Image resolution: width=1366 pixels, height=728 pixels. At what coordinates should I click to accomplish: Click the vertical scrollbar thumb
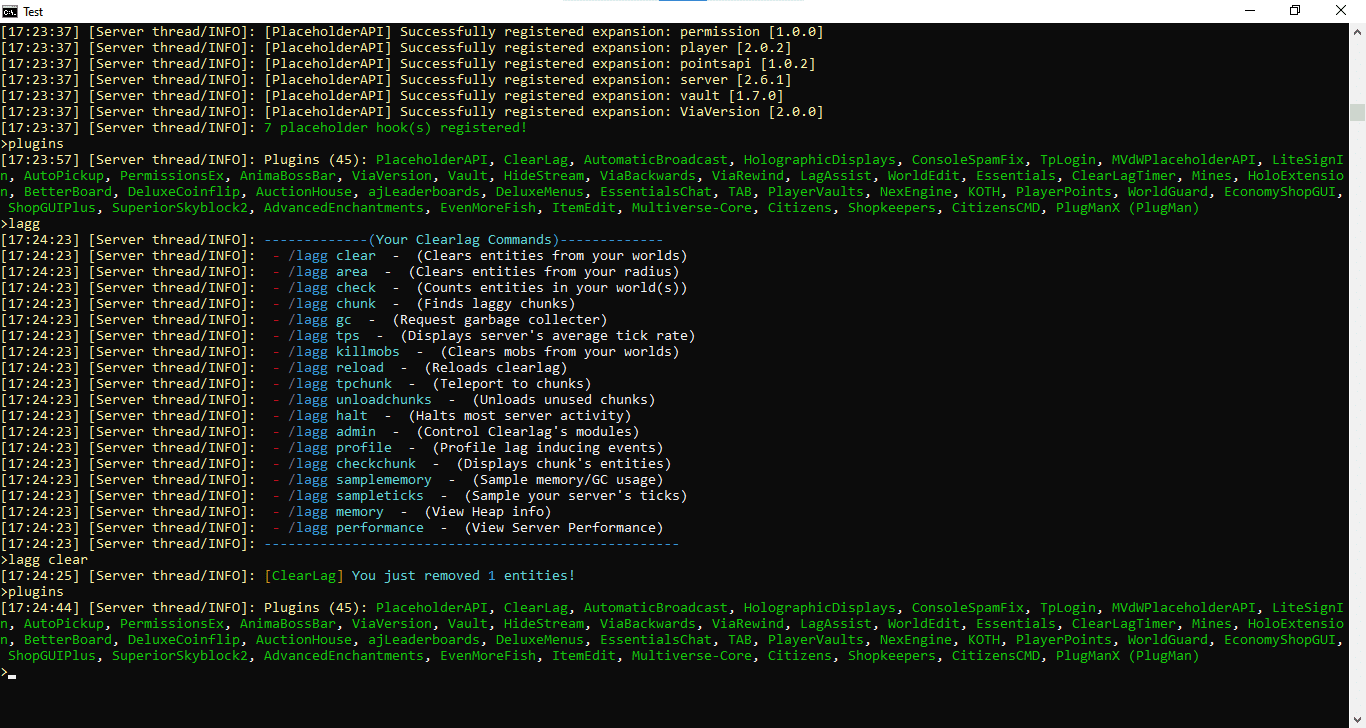pos(1357,111)
